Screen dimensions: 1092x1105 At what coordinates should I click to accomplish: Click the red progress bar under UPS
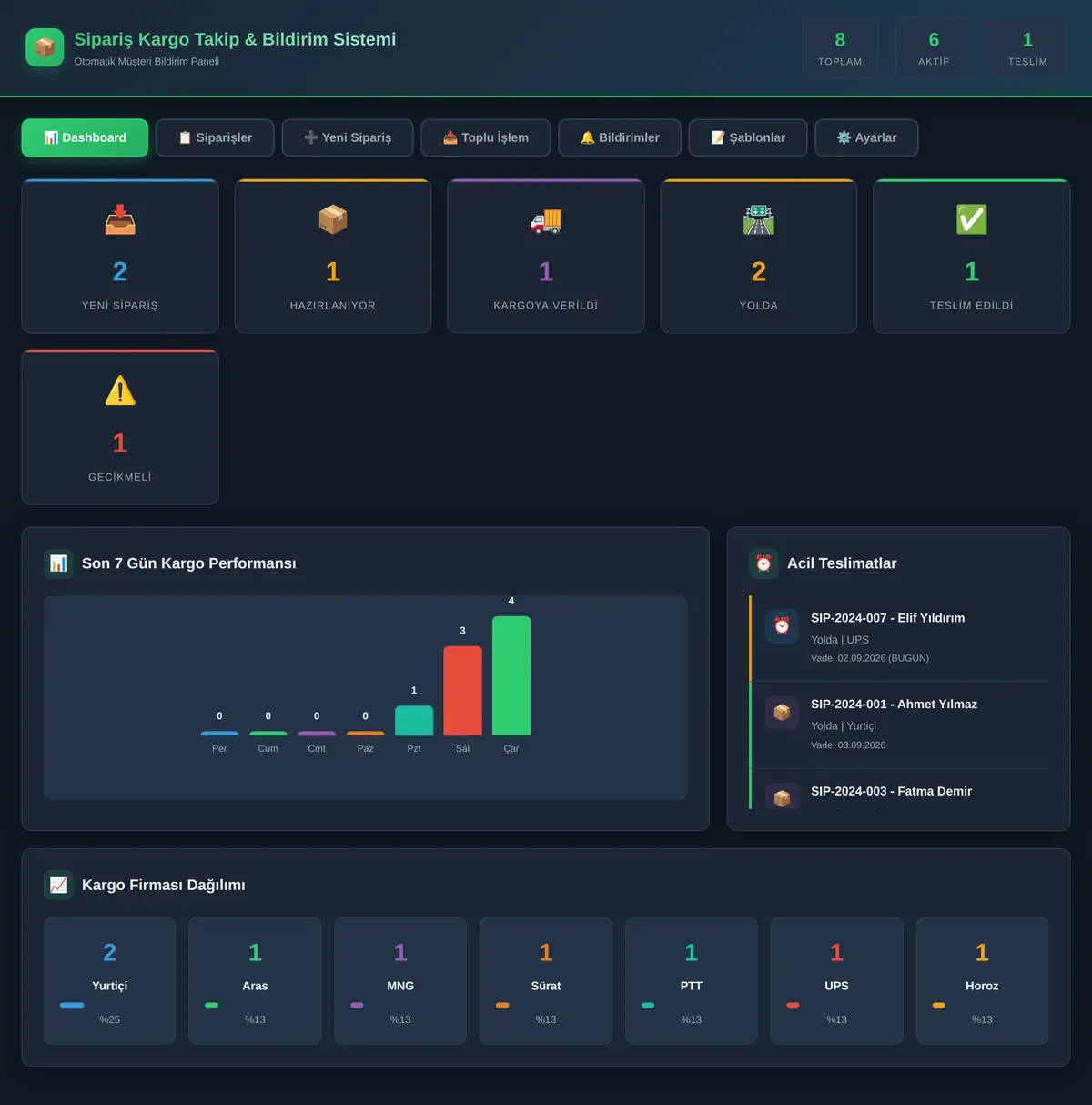coord(793,1005)
